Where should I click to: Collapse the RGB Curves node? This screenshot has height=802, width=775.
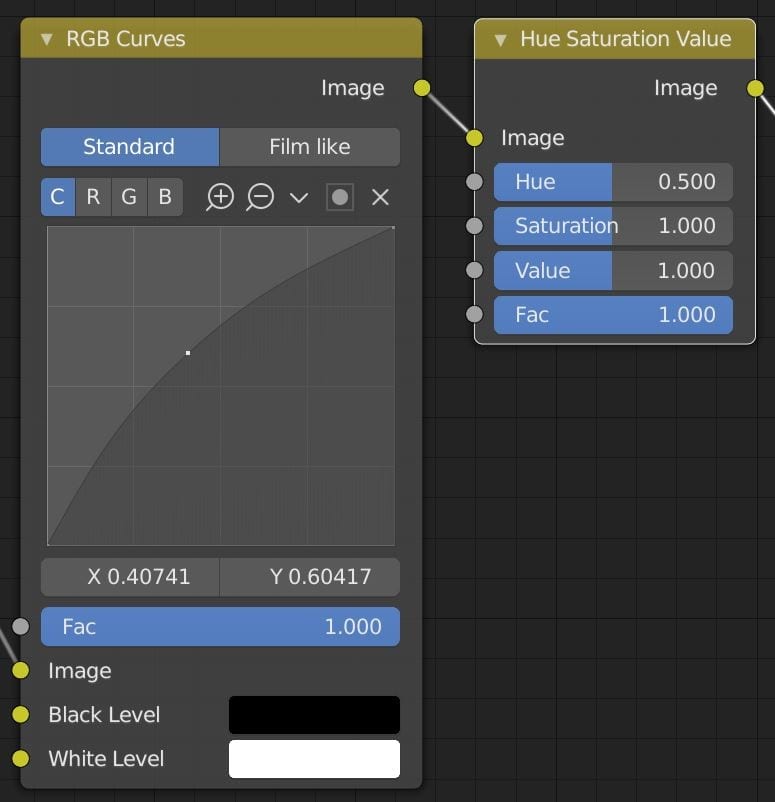(47, 39)
